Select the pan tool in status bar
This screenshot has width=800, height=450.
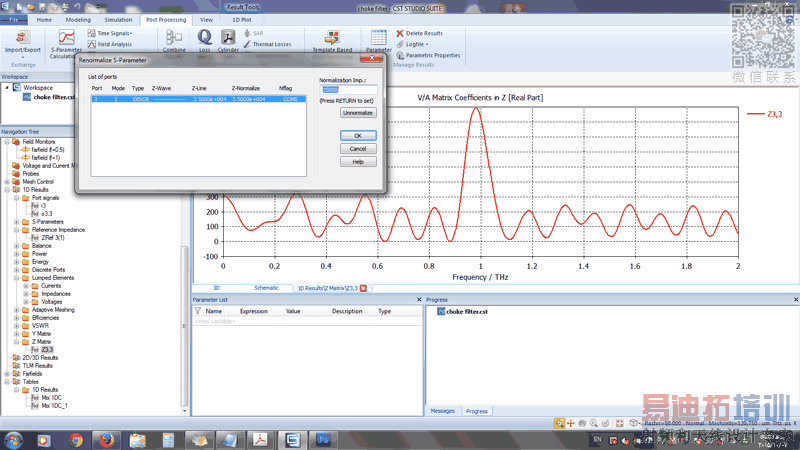pos(570,423)
